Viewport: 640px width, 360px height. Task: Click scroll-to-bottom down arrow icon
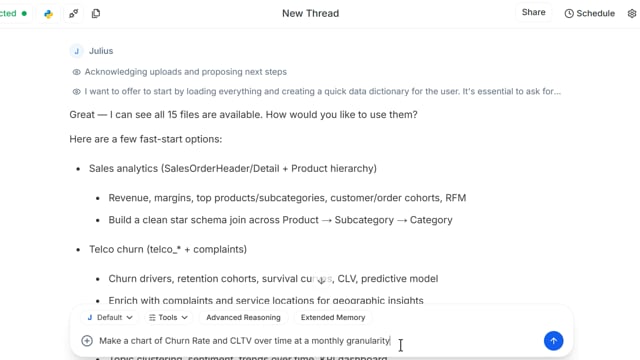(321, 280)
